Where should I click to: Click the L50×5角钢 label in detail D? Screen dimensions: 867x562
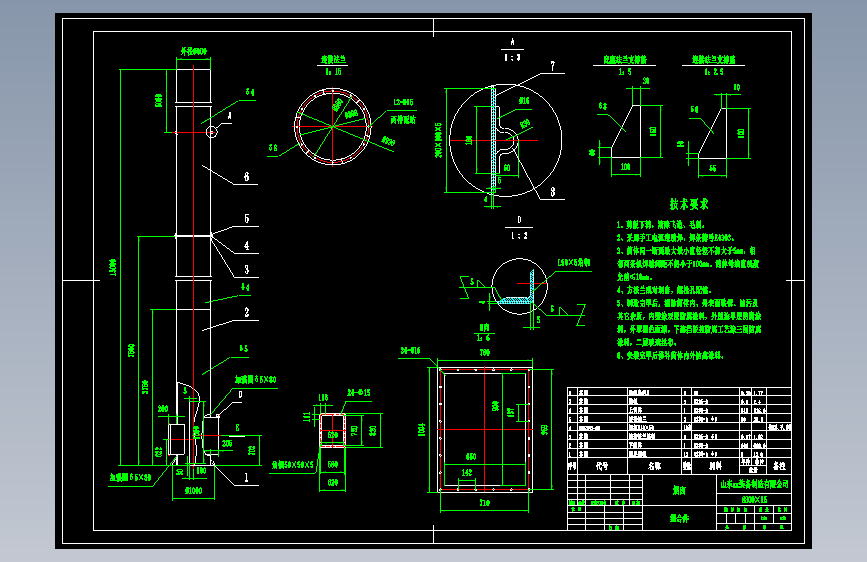573,263
